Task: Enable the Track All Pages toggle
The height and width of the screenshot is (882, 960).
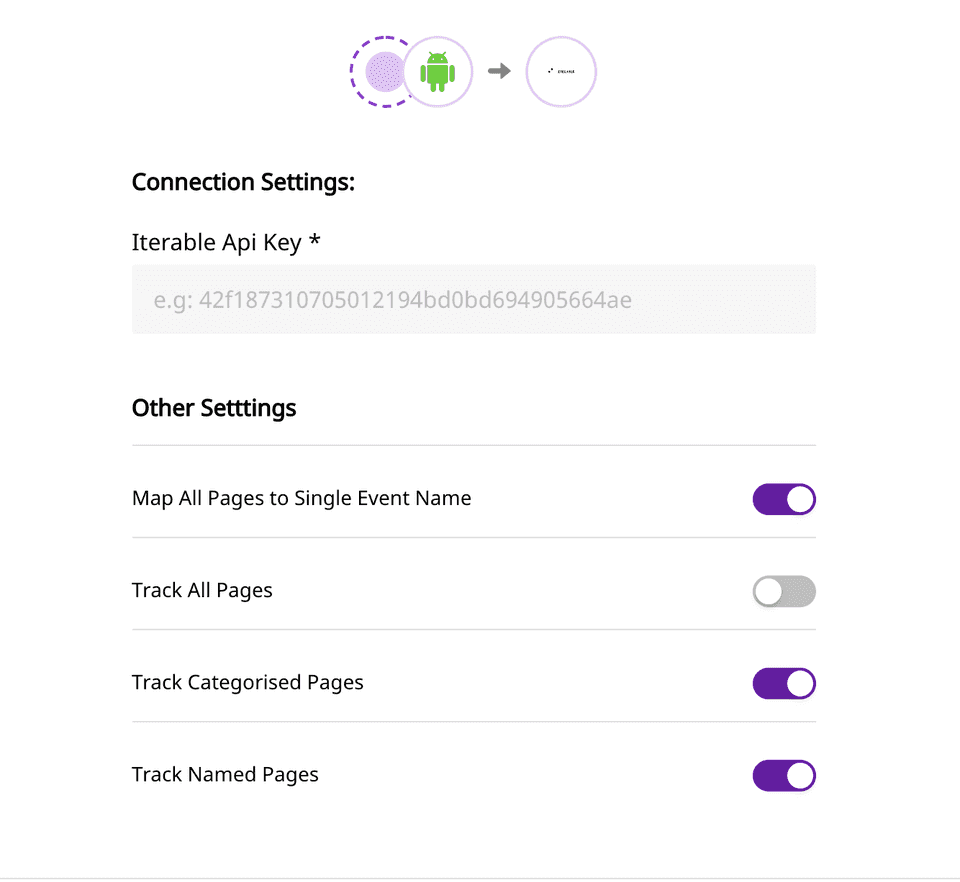Action: [x=784, y=591]
